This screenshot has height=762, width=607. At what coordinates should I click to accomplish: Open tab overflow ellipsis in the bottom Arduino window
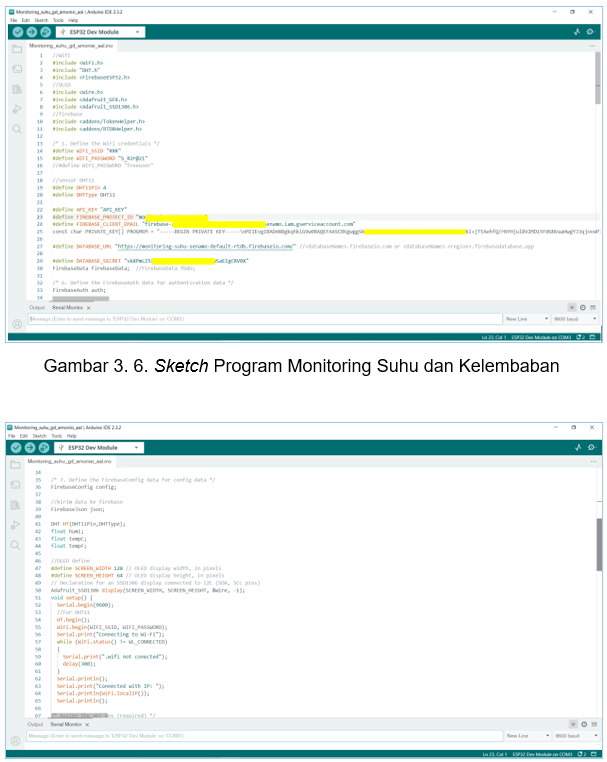(x=593, y=461)
